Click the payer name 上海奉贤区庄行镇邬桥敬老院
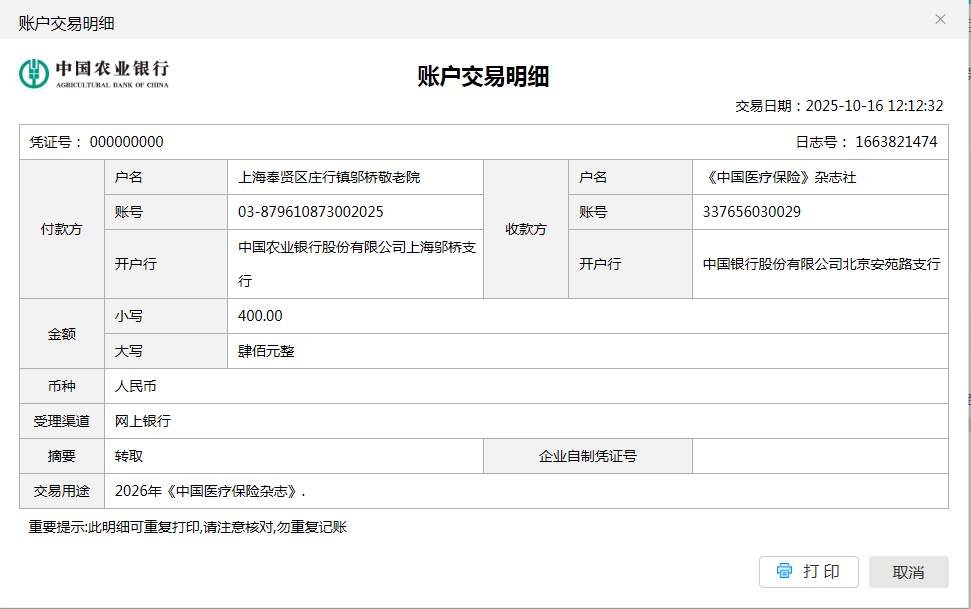 [x=329, y=177]
